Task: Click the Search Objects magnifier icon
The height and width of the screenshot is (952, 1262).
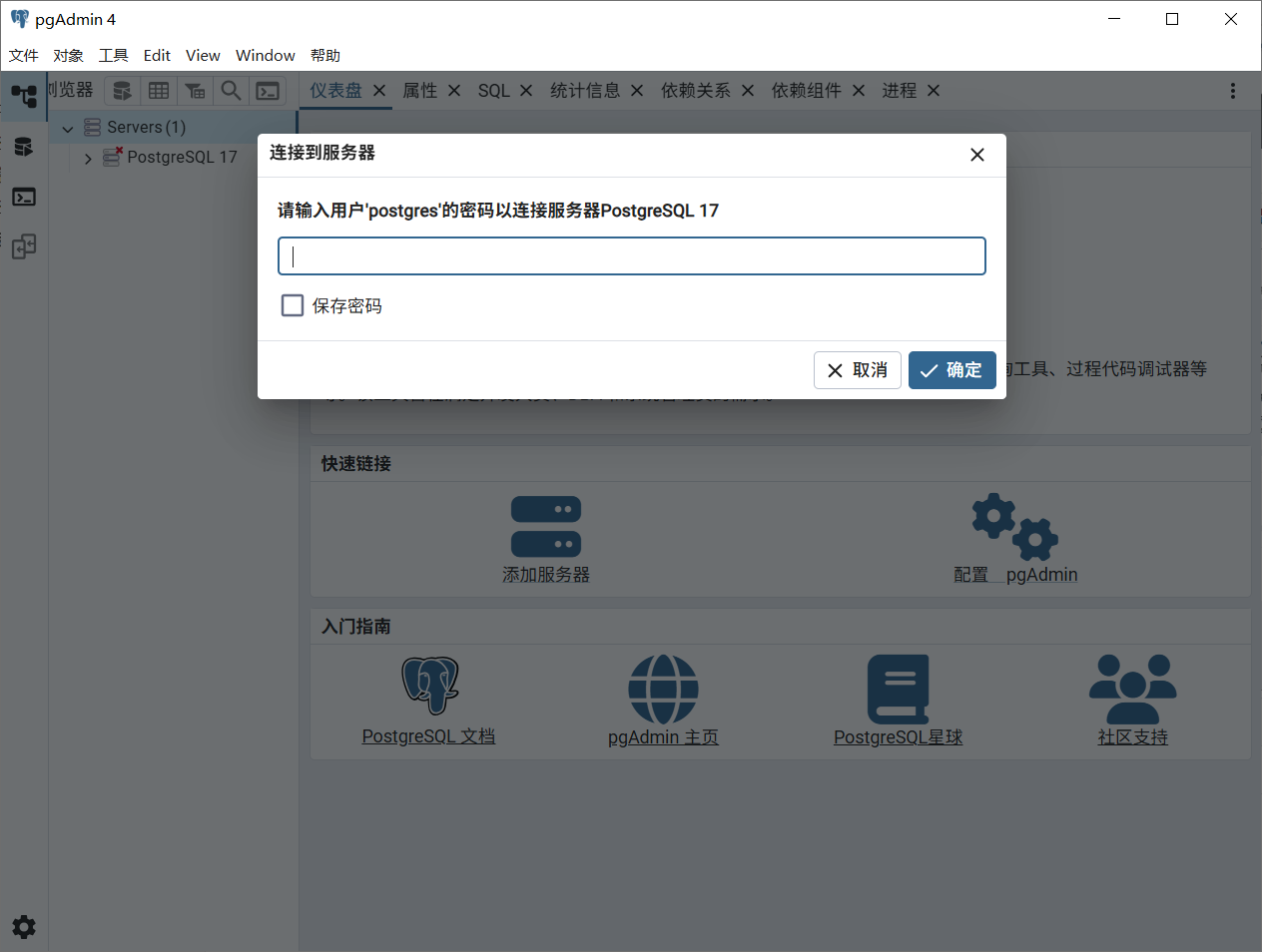Action: 231,91
